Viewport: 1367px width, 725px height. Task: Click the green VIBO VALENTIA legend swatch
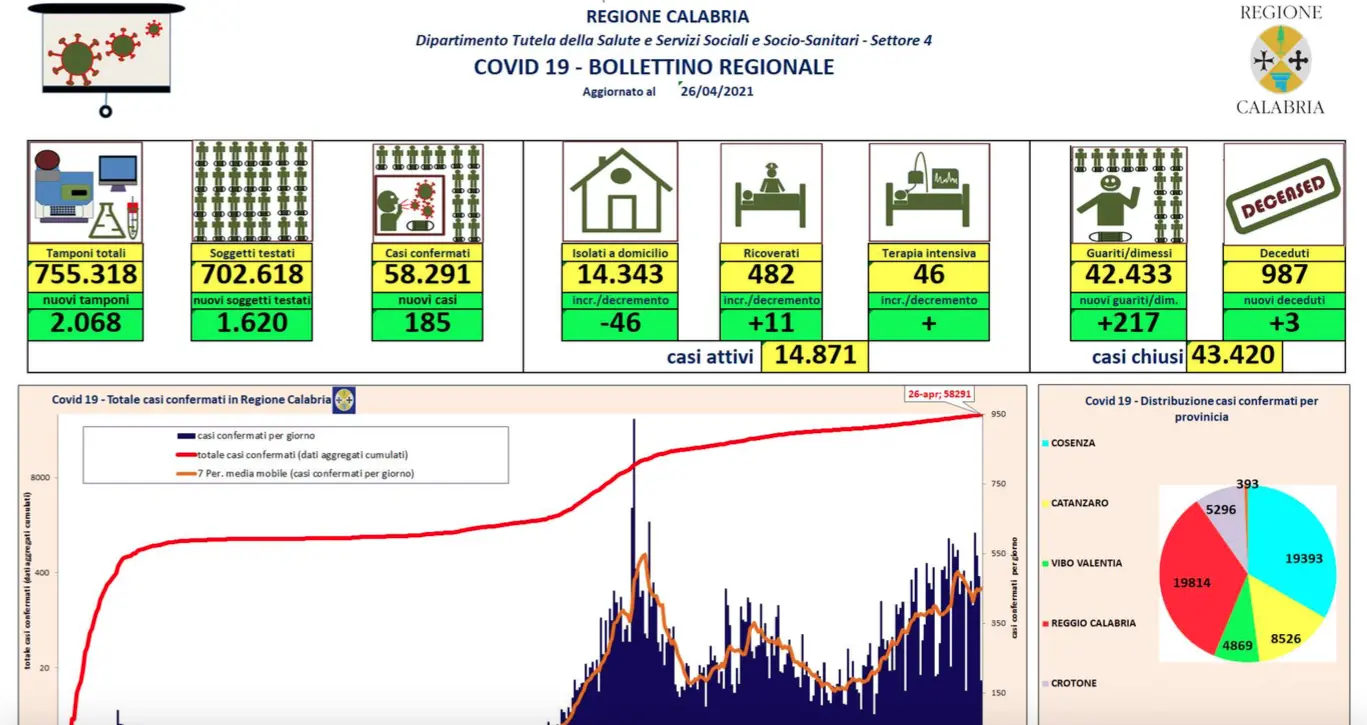point(1045,563)
